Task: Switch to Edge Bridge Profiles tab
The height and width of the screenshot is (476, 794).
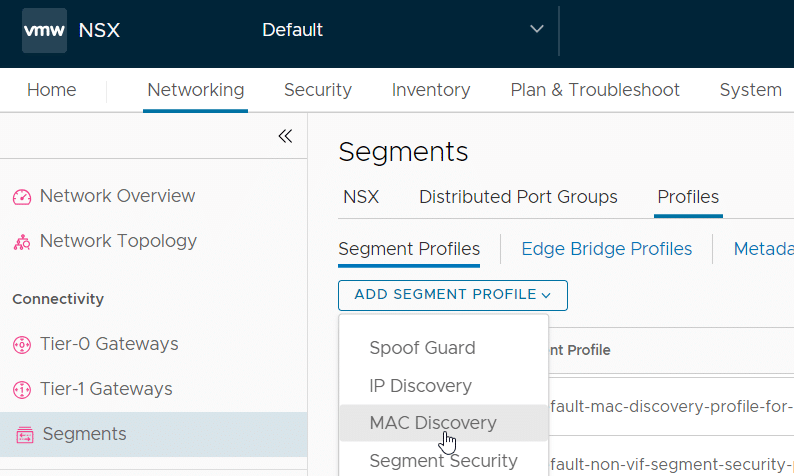Action: pyautogui.click(x=606, y=249)
